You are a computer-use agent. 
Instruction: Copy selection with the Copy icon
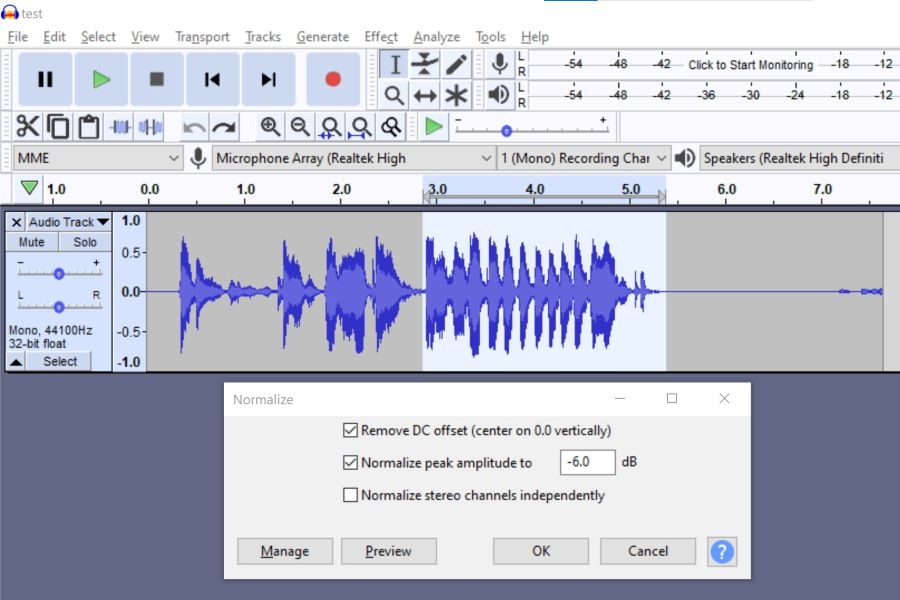pyautogui.click(x=58, y=127)
